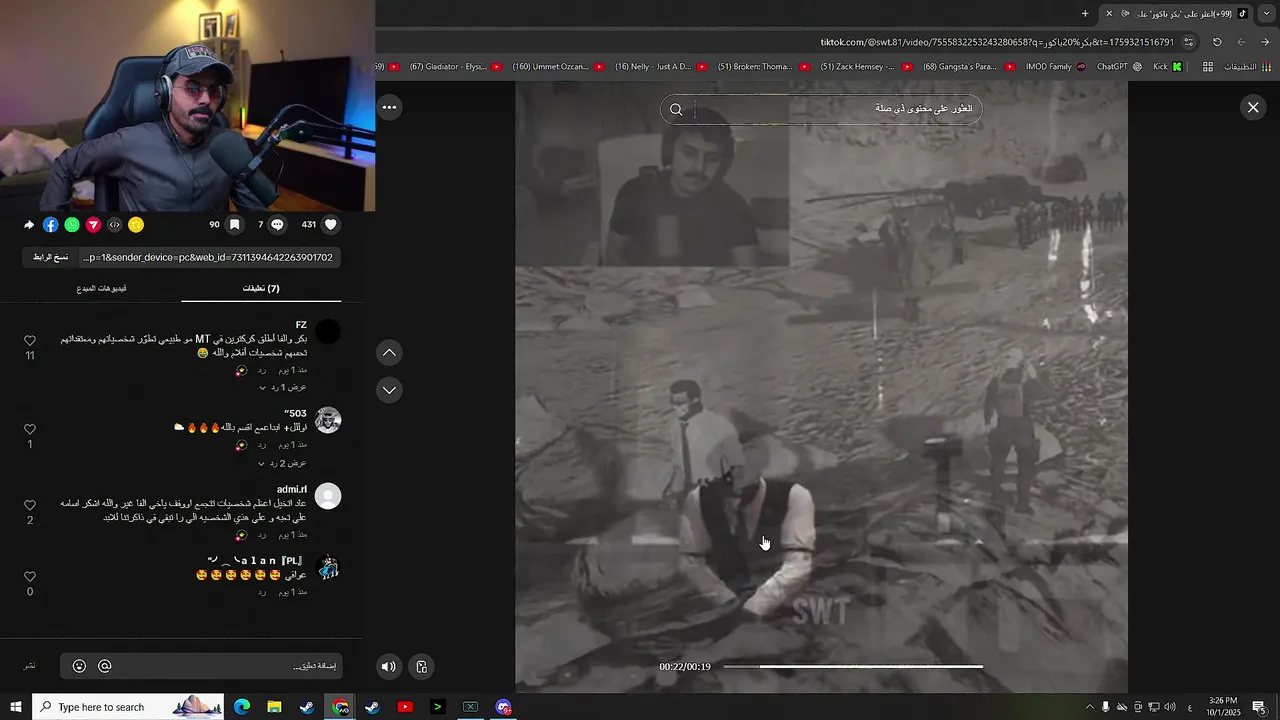Viewport: 1280px width, 720px height.
Task: Click the mention @ icon in comment box
Action: tap(105, 666)
